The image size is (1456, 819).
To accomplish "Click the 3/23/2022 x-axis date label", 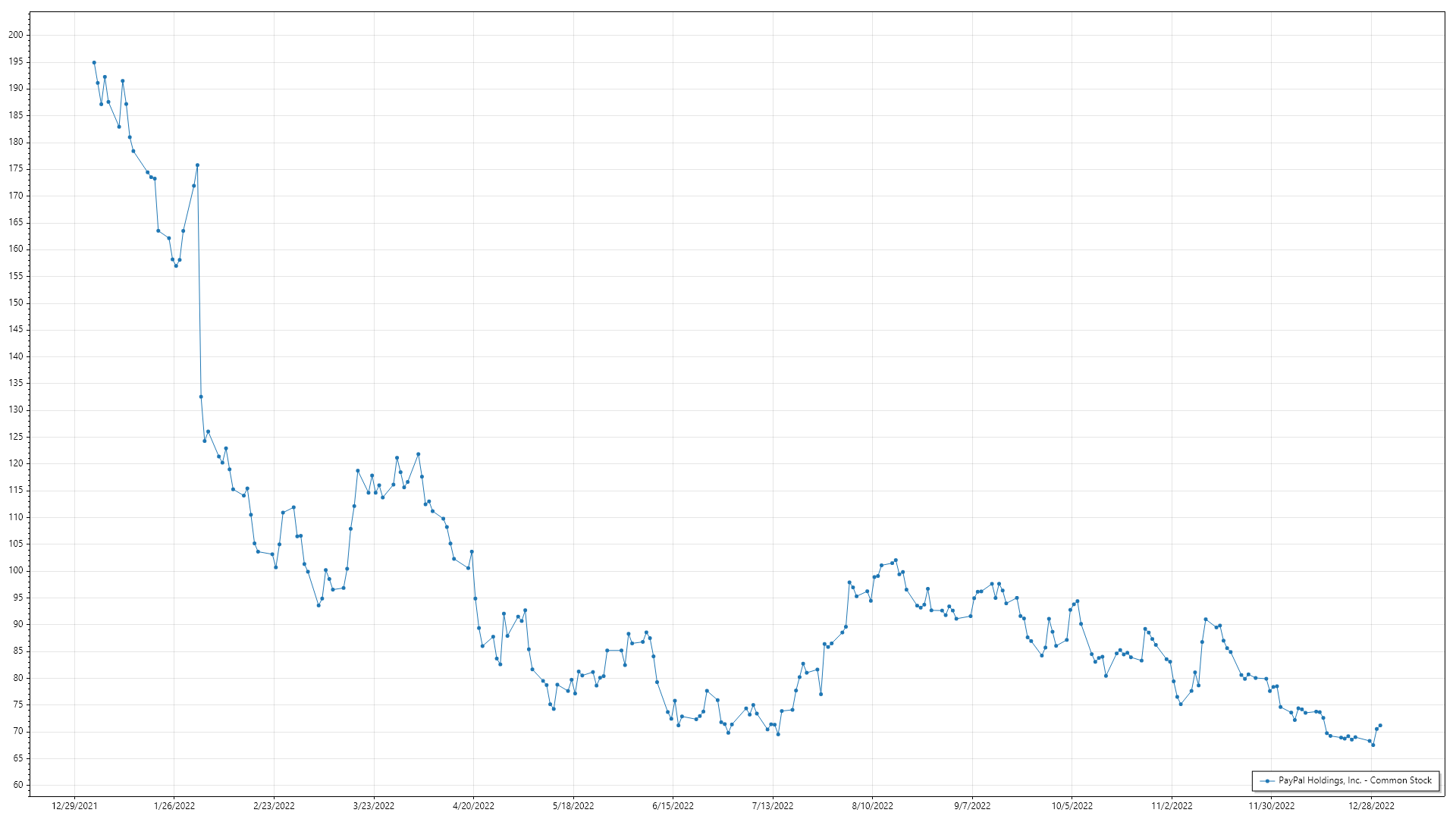I will click(x=374, y=805).
